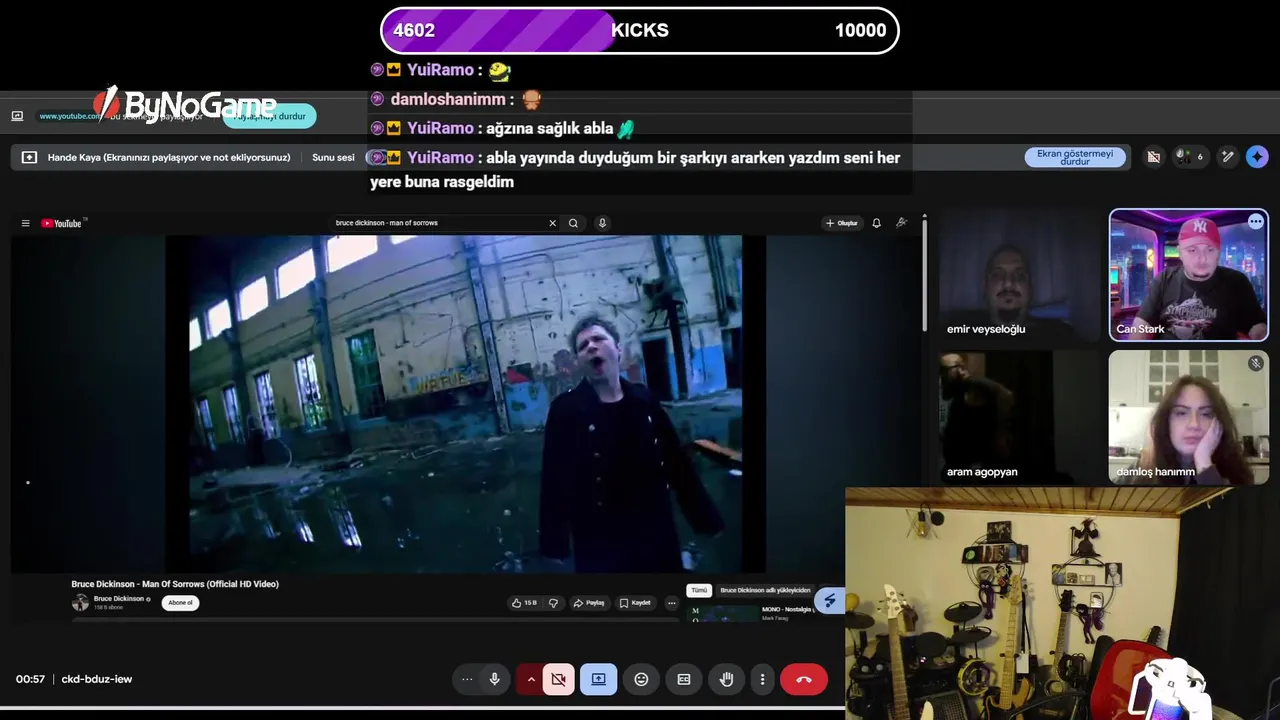1280x720 pixels.
Task: Select emir veyseloğlu video tile
Action: [1018, 275]
